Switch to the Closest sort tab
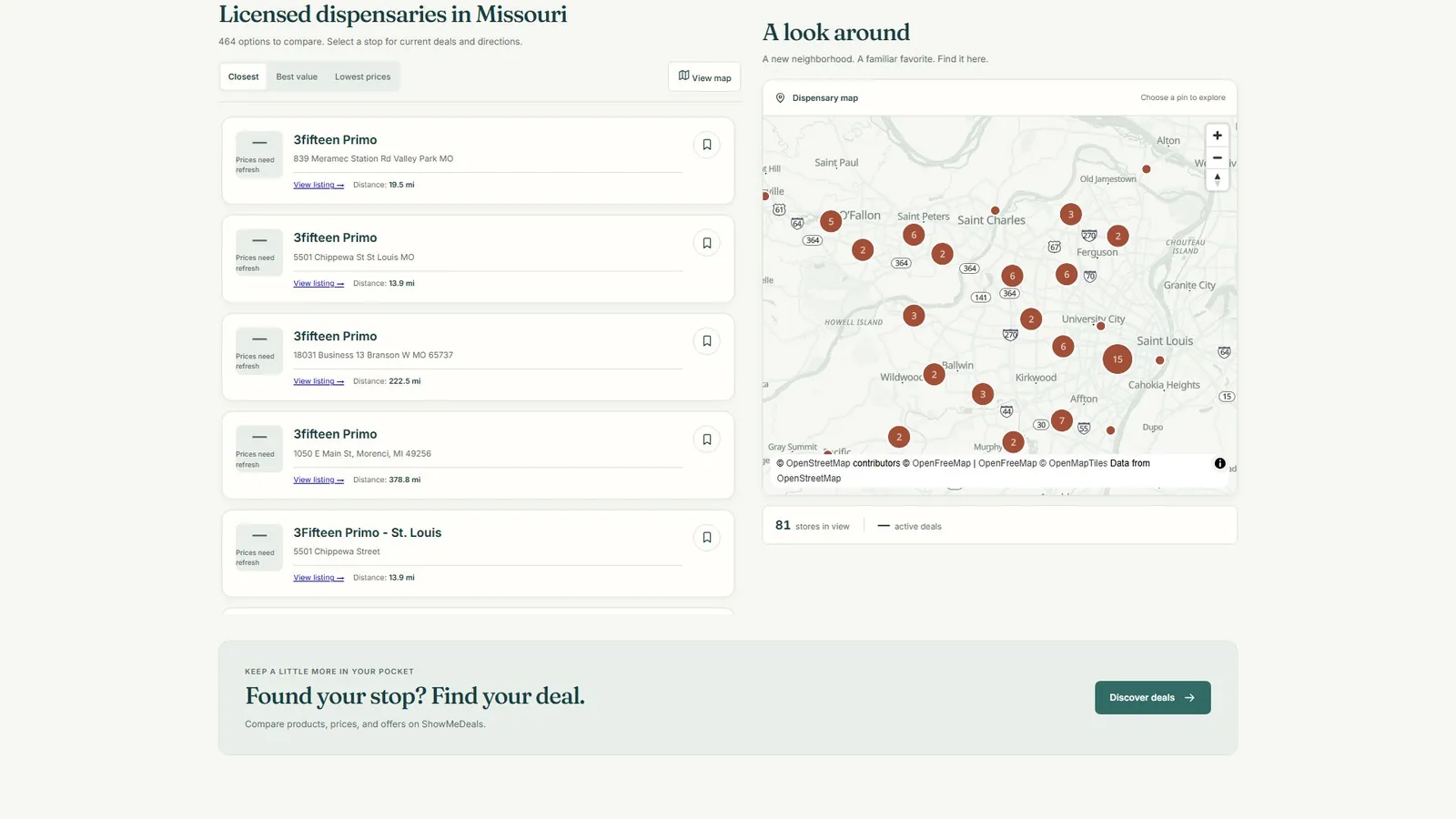Viewport: 1456px width, 819px height. point(243,76)
